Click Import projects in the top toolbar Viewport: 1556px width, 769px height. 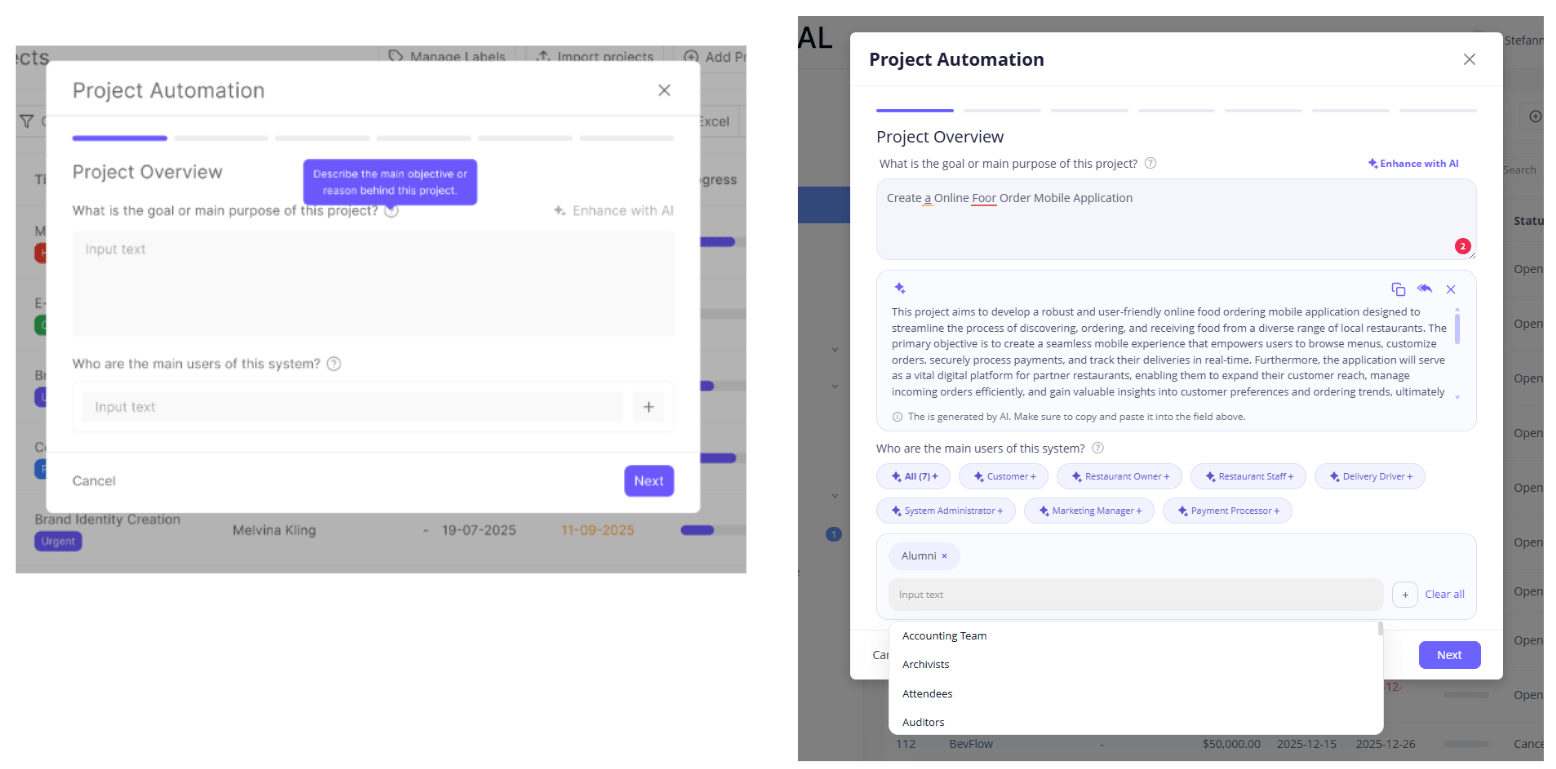click(x=595, y=57)
